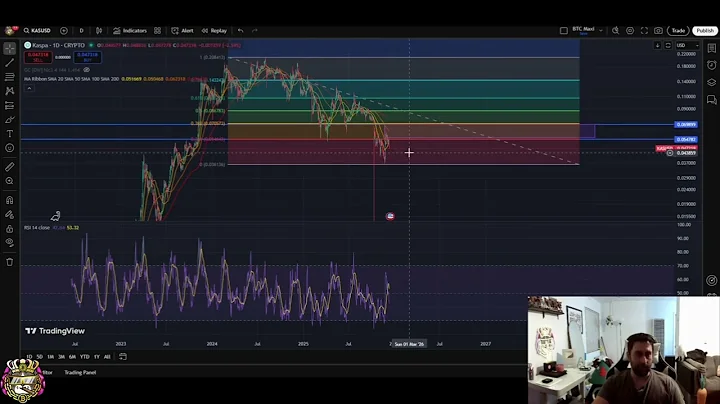Open the Trading Panel tab

click(x=80, y=372)
